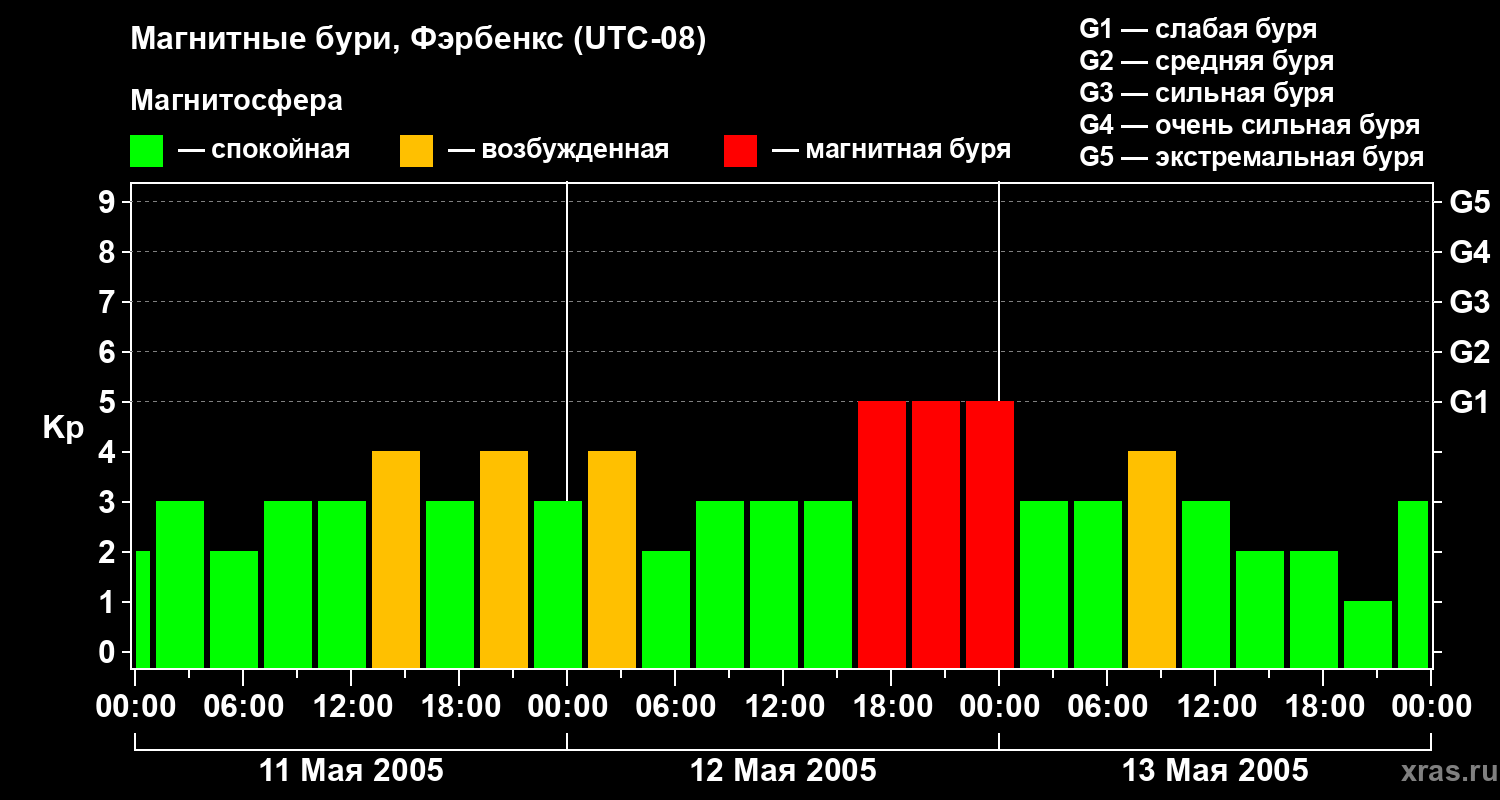Click the '12 Мая 2005' date label
1500x800 pixels.
783,770
